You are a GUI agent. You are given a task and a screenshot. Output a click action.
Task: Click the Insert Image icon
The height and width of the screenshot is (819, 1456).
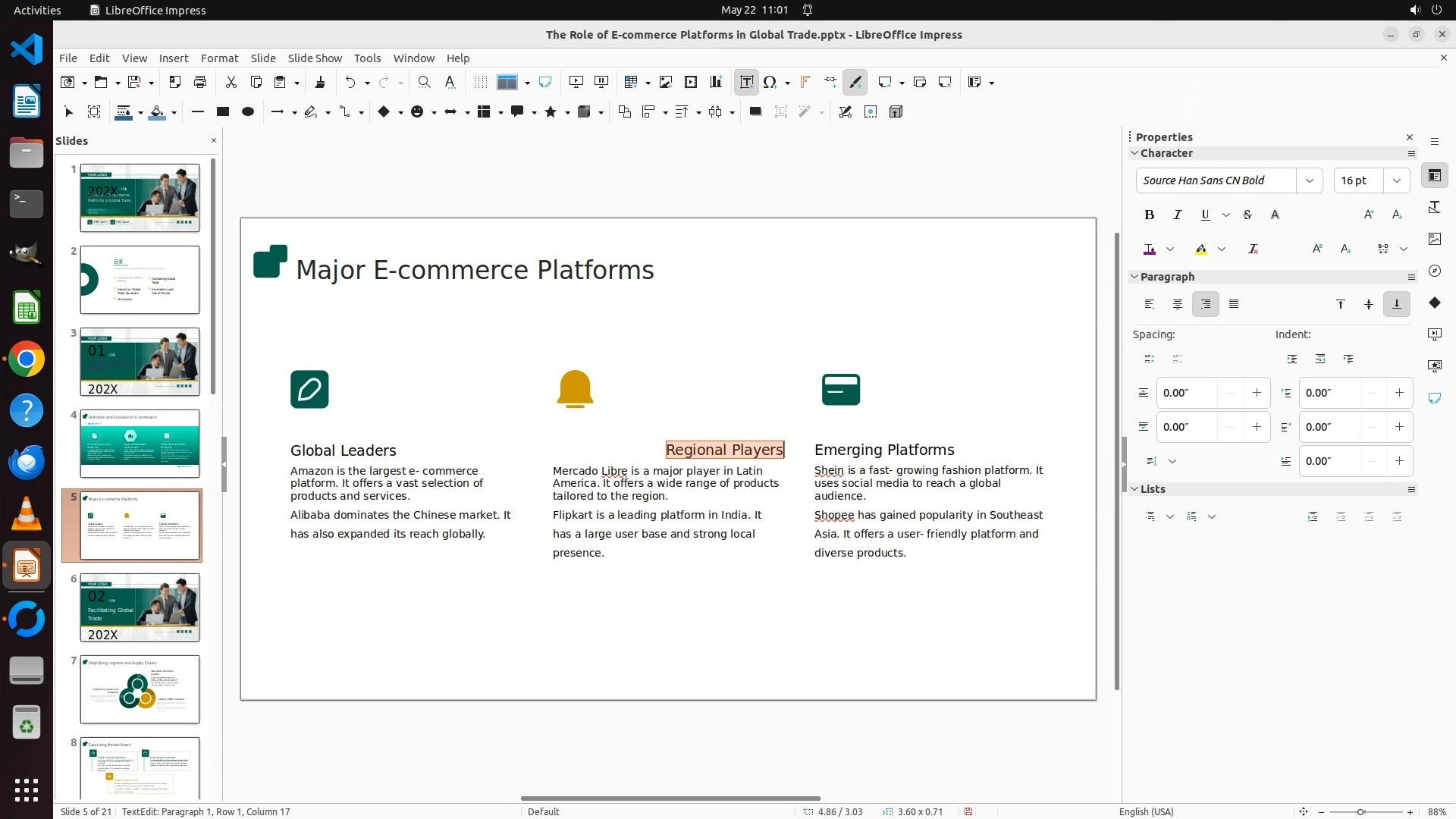coord(666,82)
